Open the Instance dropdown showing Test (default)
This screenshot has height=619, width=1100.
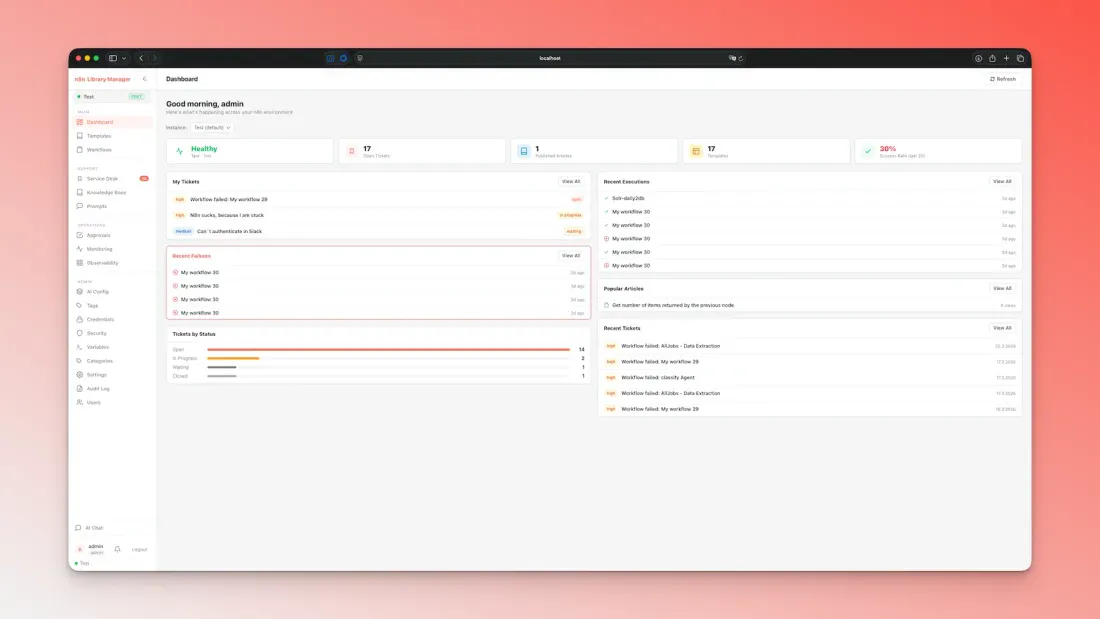(x=212, y=128)
